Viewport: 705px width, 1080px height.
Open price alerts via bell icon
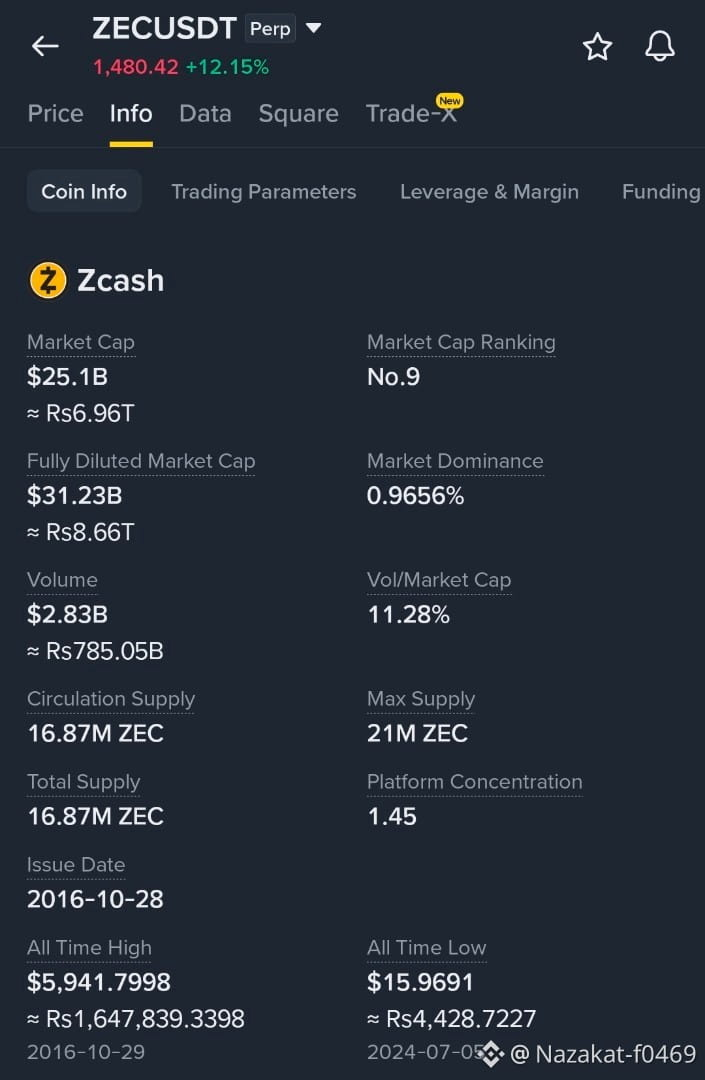tap(660, 47)
